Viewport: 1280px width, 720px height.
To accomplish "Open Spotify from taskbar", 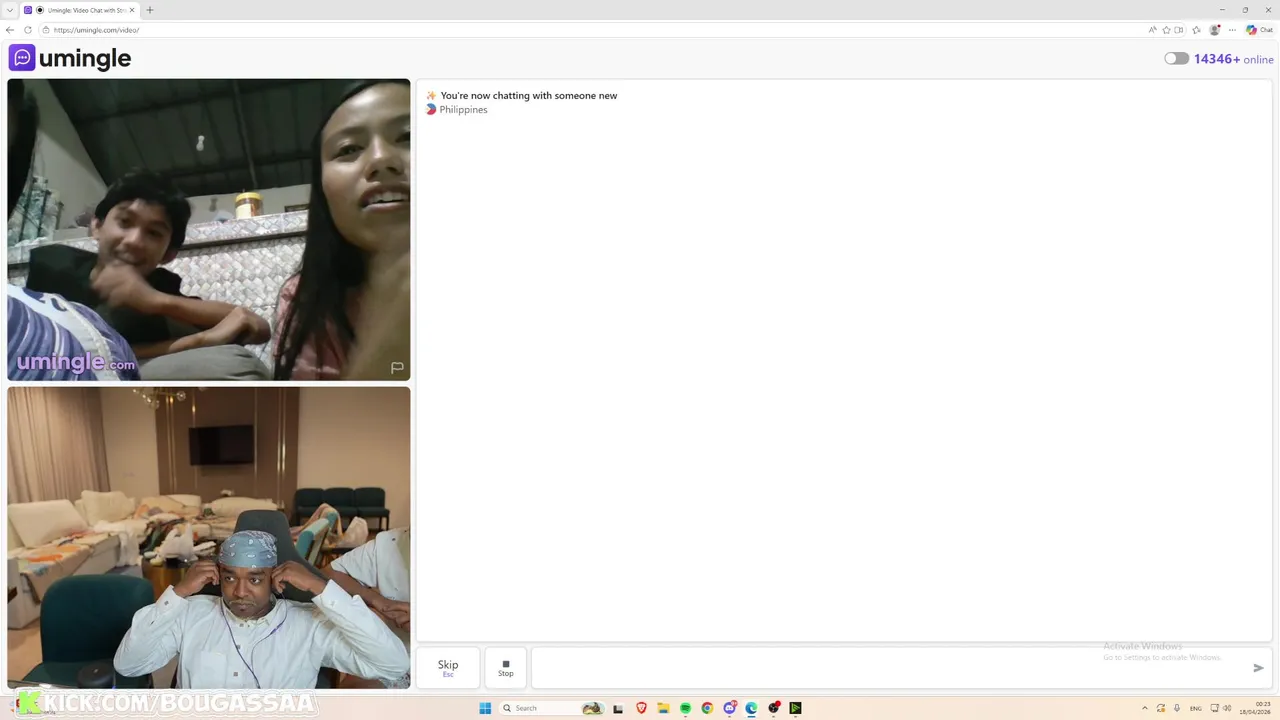I will [685, 708].
